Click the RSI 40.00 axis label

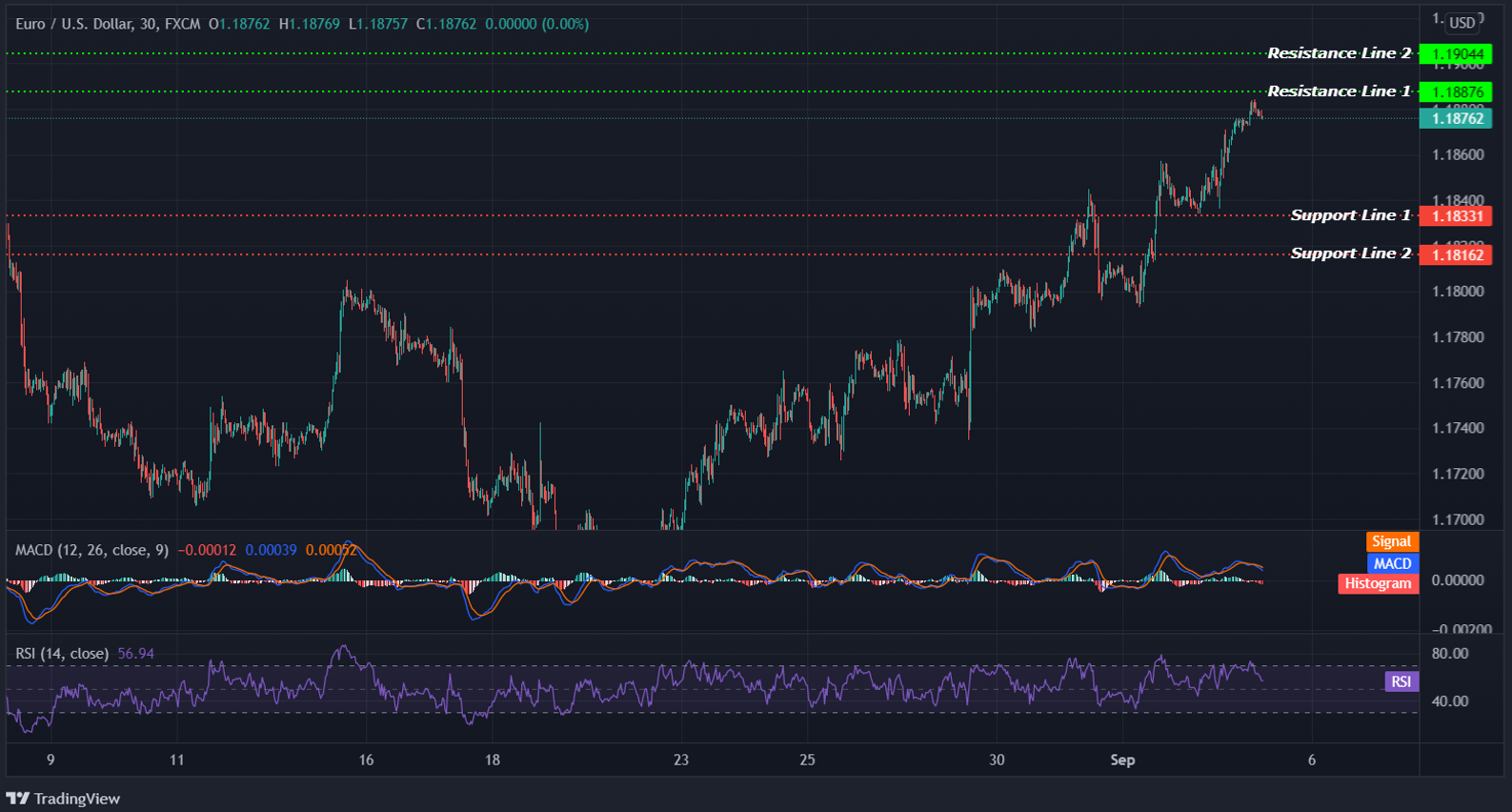[x=1449, y=700]
